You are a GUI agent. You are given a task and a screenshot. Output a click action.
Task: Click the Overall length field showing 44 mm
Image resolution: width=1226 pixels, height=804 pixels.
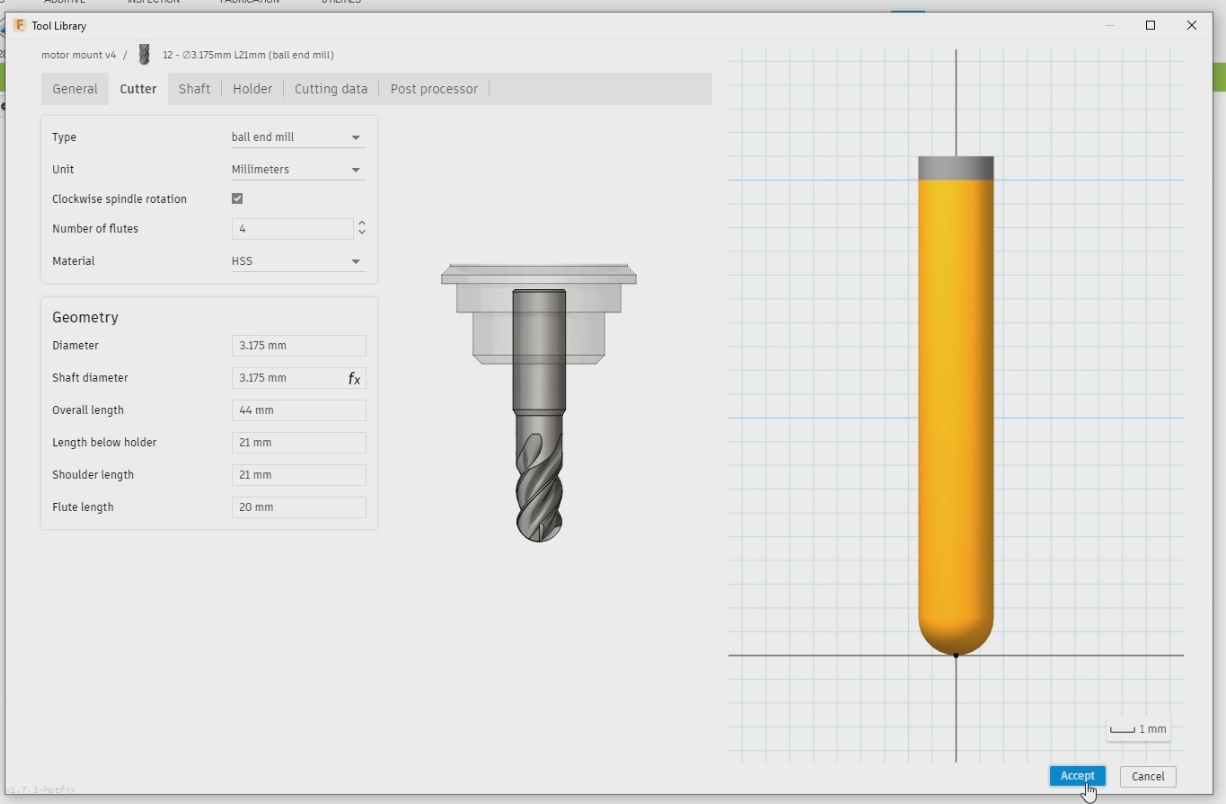click(299, 410)
